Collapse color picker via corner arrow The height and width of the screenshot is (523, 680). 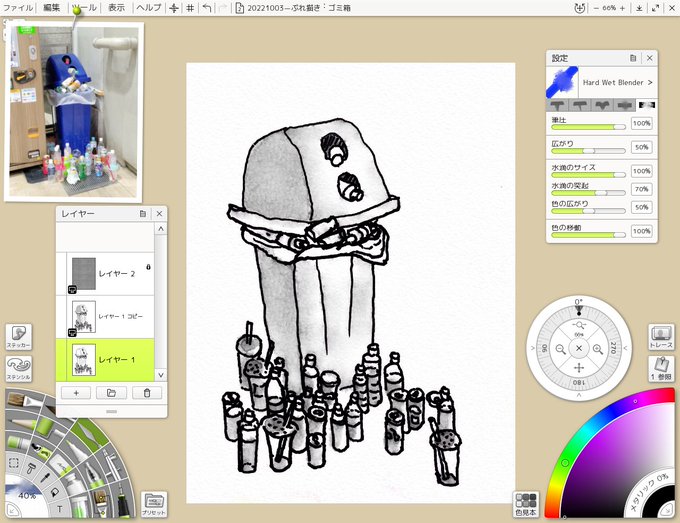click(668, 511)
